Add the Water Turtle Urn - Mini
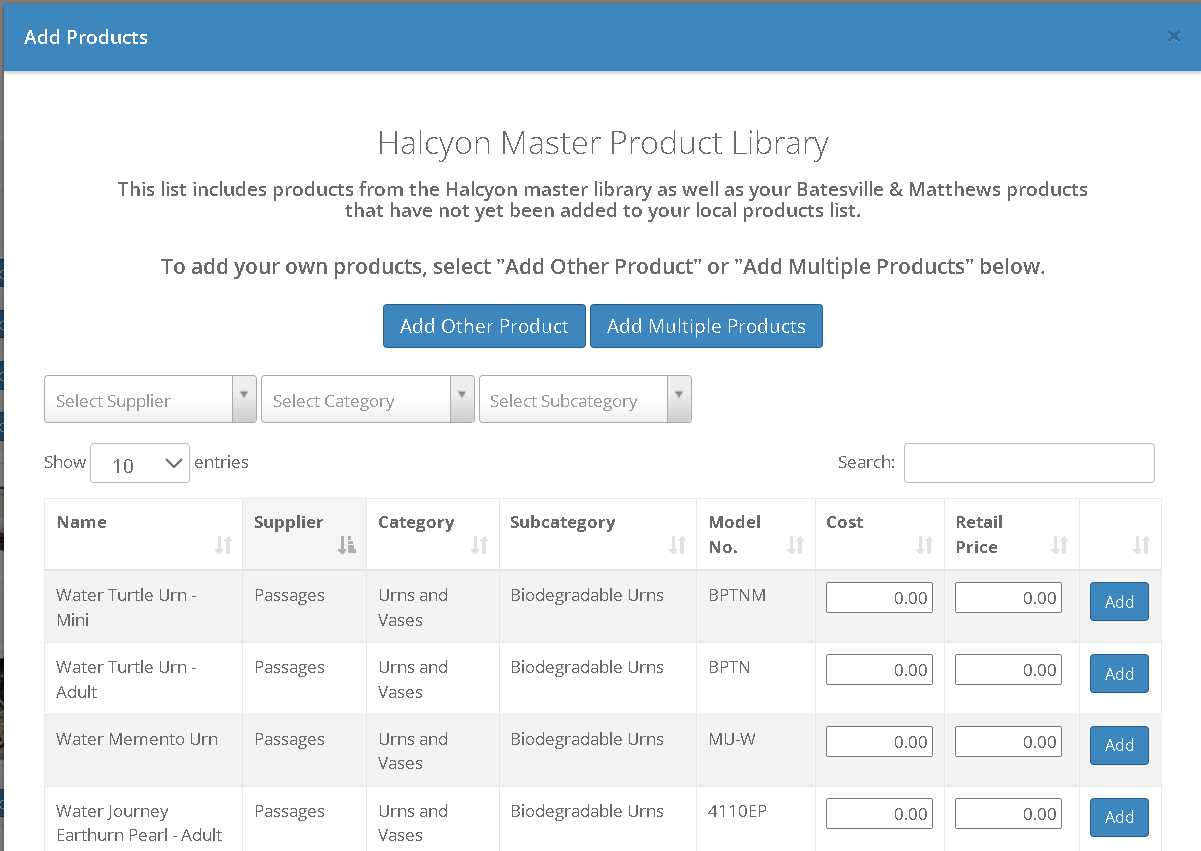Viewport: 1201px width, 851px height. click(1119, 602)
